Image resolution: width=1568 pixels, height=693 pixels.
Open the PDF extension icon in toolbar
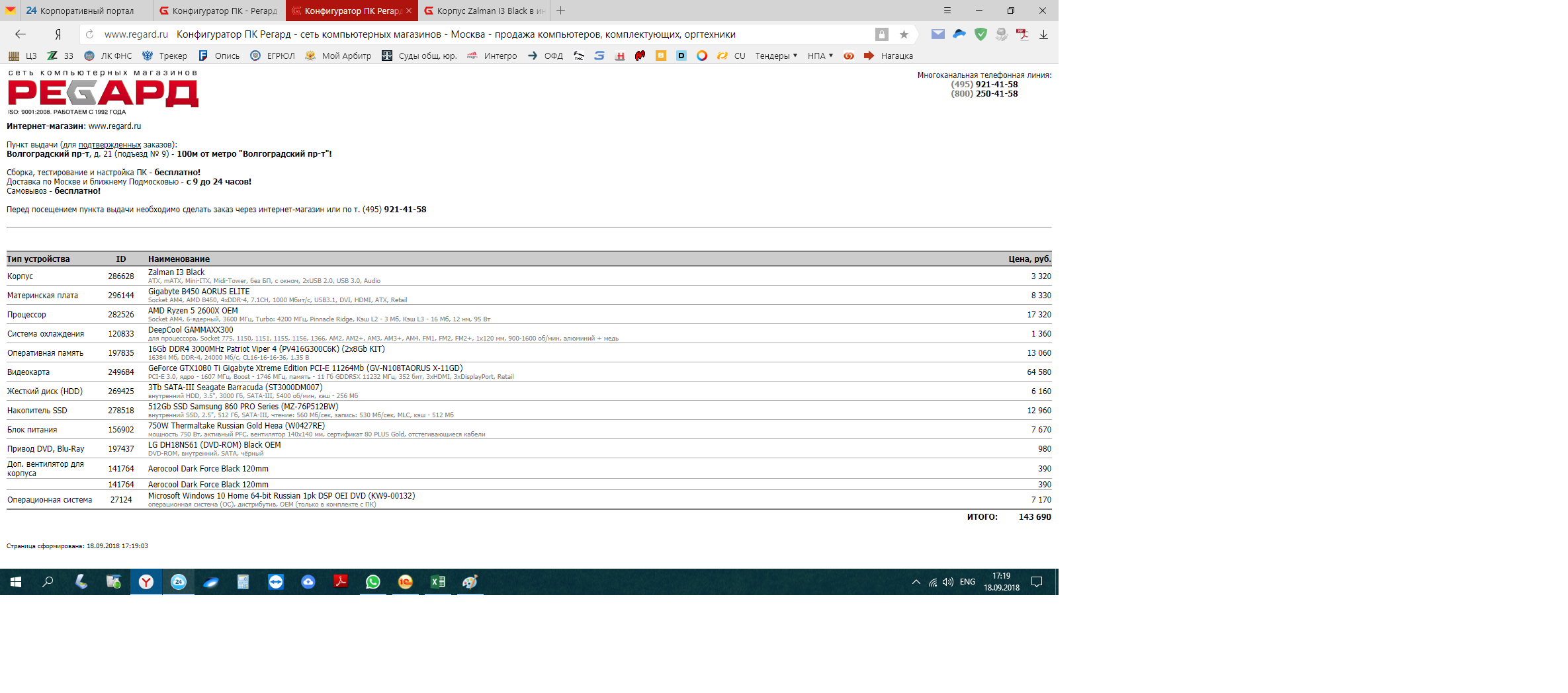click(1022, 34)
